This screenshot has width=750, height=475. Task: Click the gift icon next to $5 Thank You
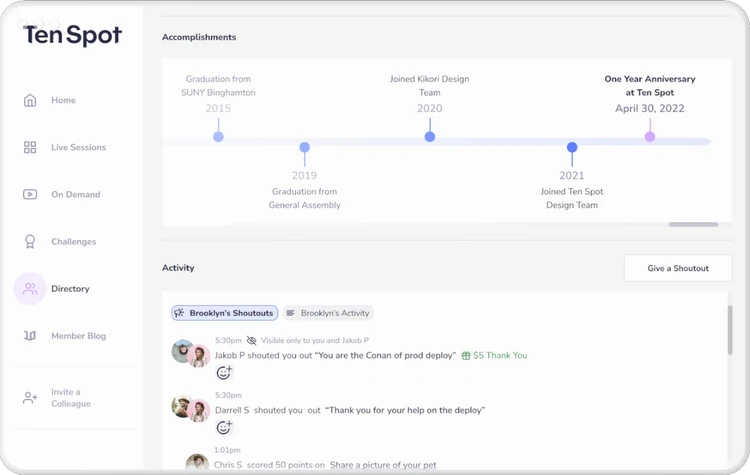[x=466, y=355]
